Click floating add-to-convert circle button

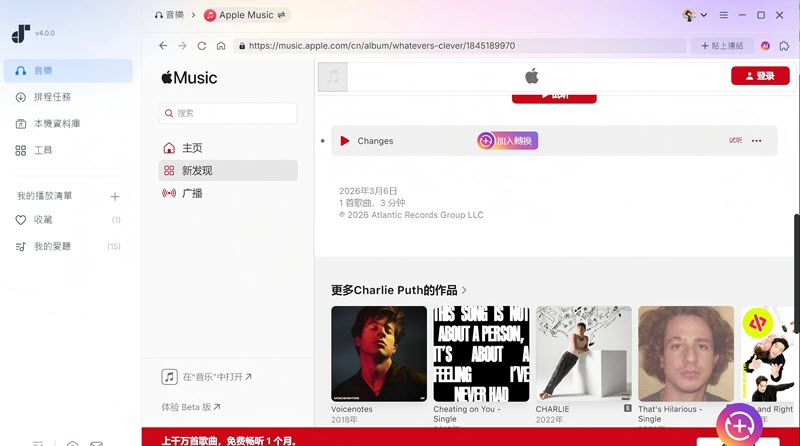739,425
